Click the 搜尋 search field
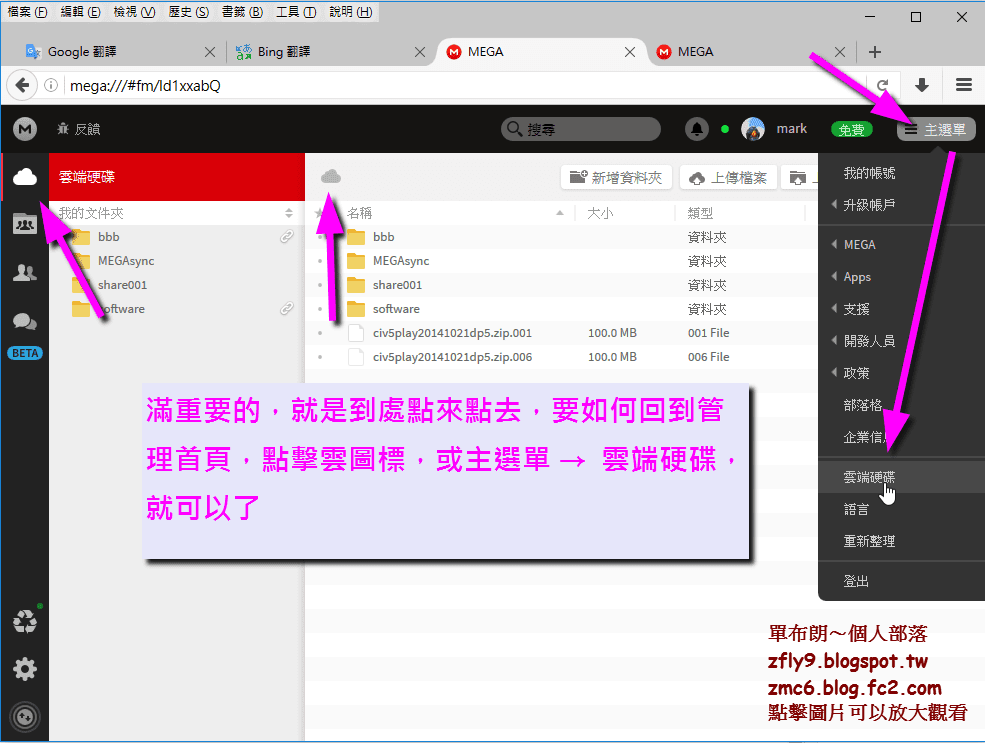 pos(581,129)
